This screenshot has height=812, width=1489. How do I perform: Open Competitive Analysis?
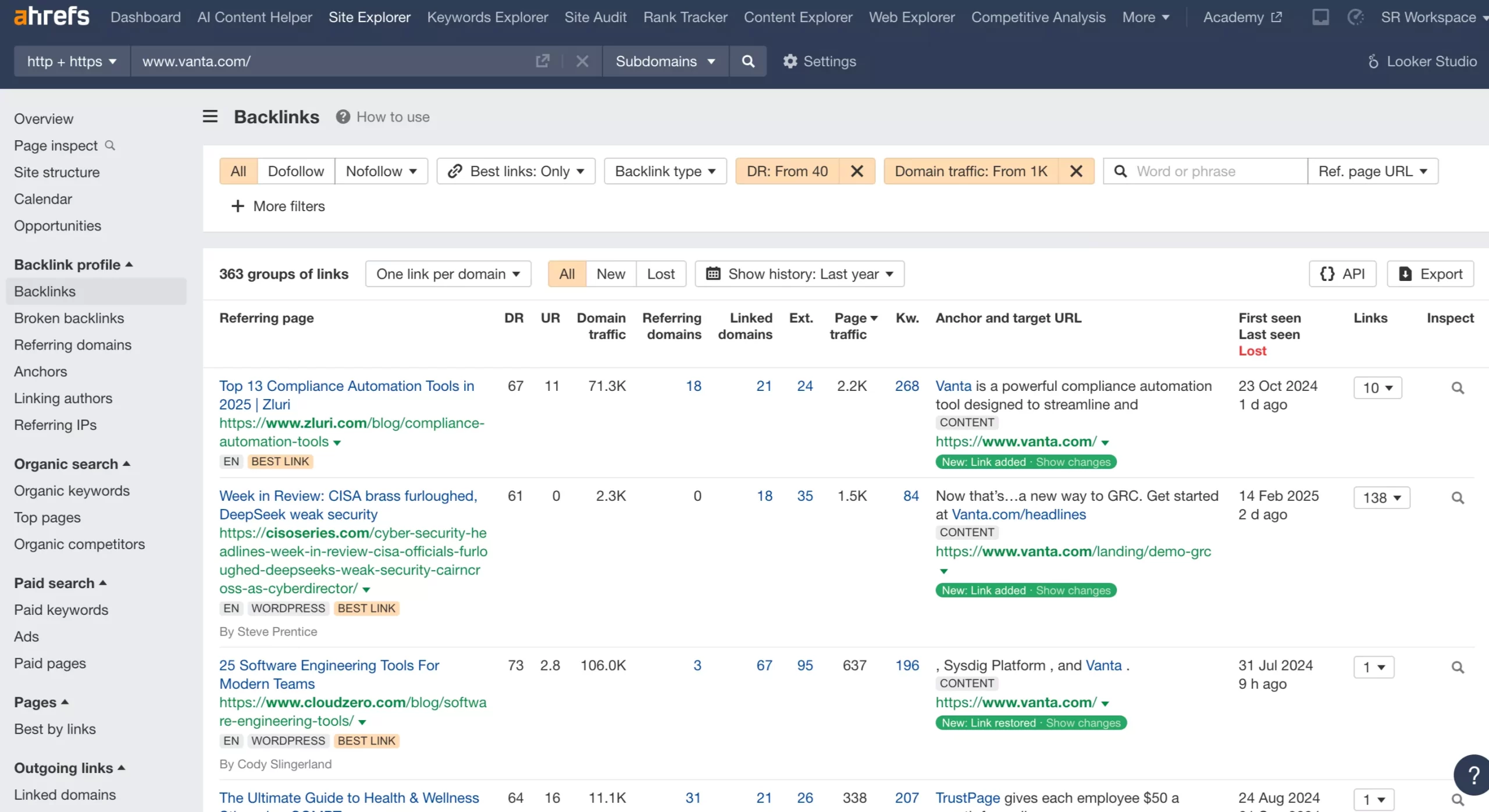coord(1038,17)
